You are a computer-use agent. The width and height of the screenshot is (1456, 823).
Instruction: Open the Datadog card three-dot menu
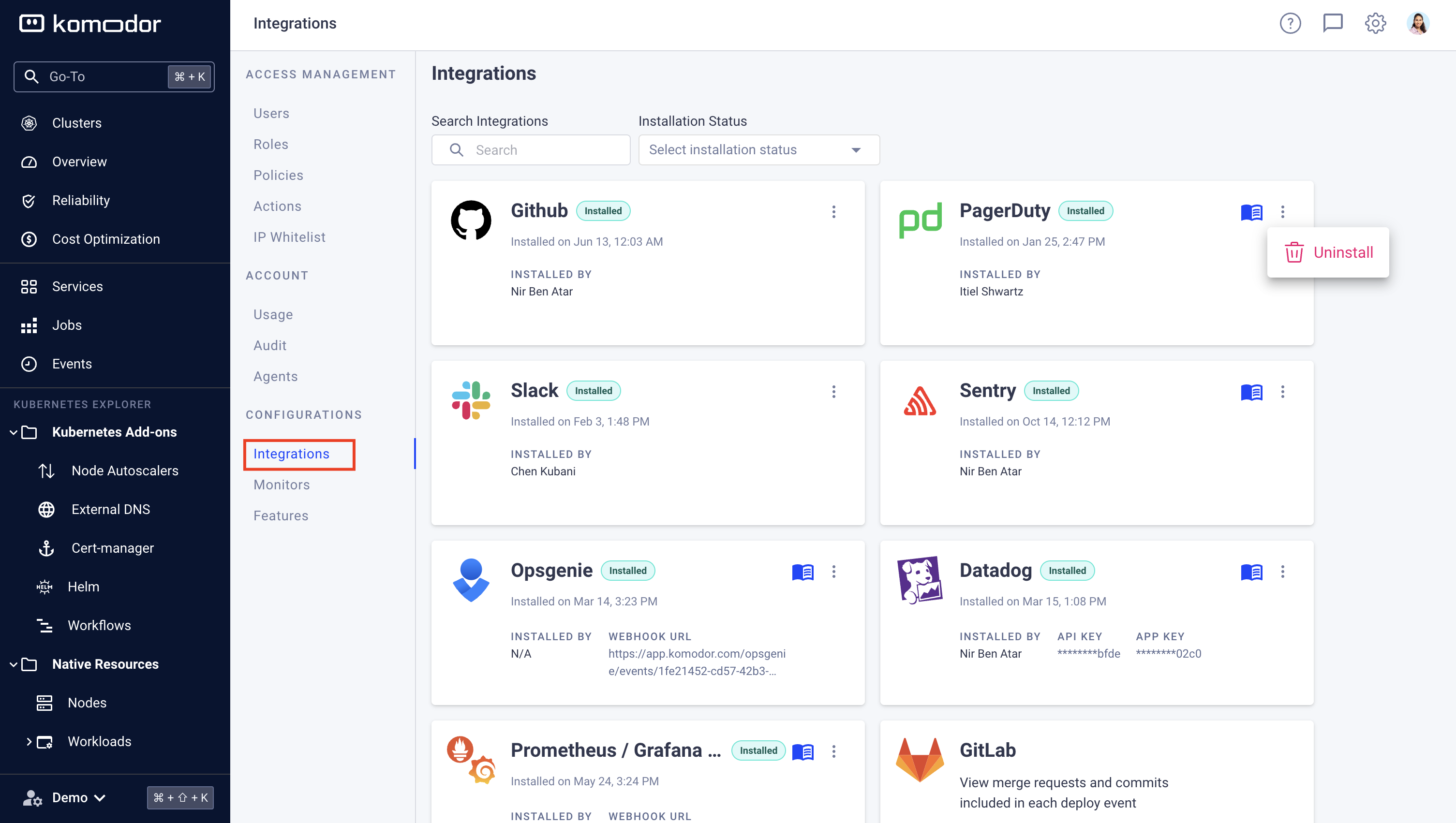coord(1282,572)
